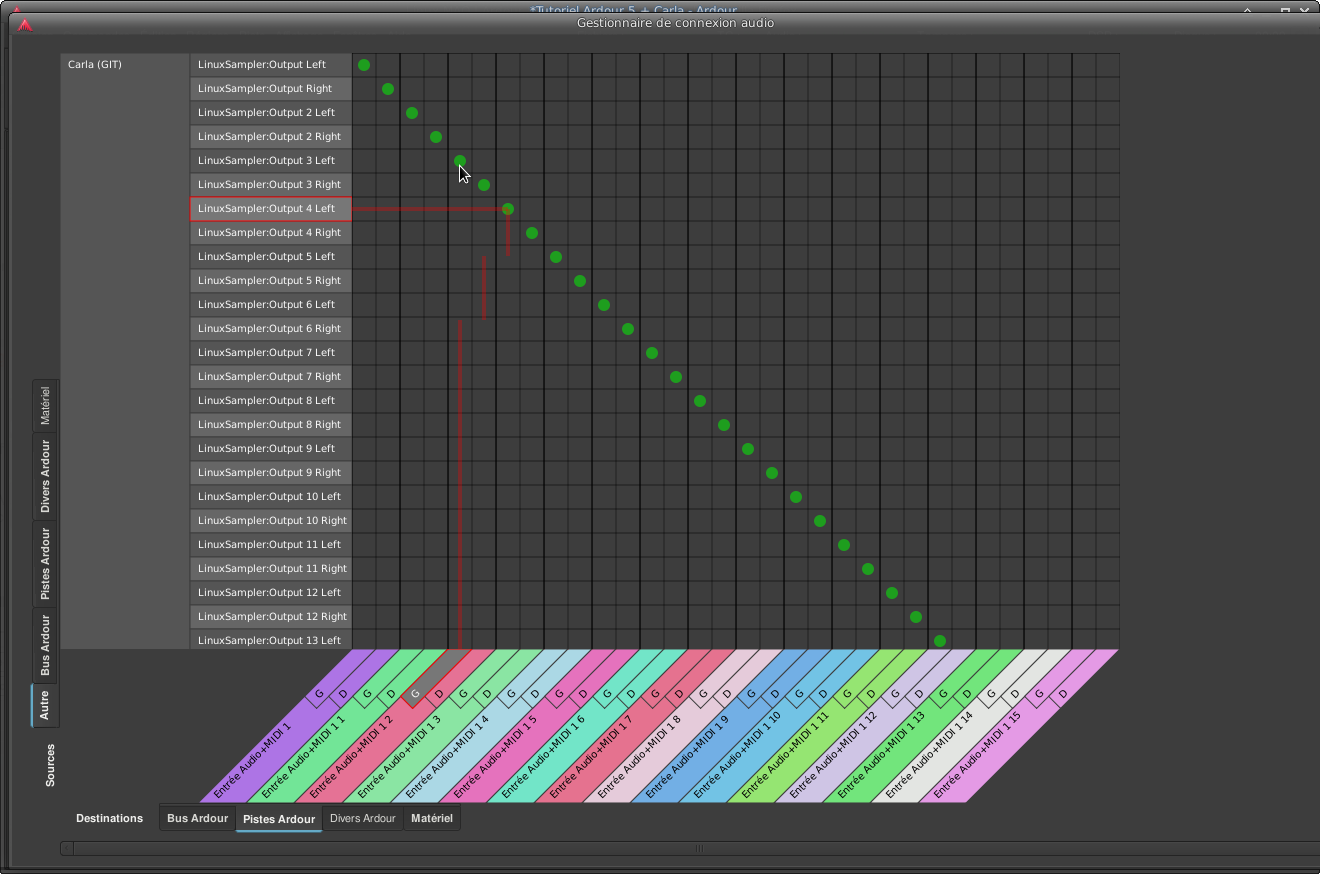Open the vertical Pistes Ardour sources tab
Image resolution: width=1320 pixels, height=874 pixels.
(x=45, y=563)
